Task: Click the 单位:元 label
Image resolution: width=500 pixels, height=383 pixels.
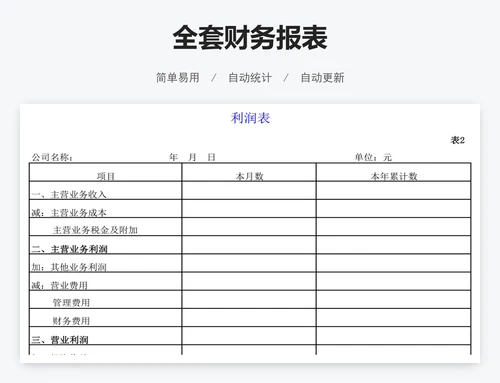Action: pos(373,157)
